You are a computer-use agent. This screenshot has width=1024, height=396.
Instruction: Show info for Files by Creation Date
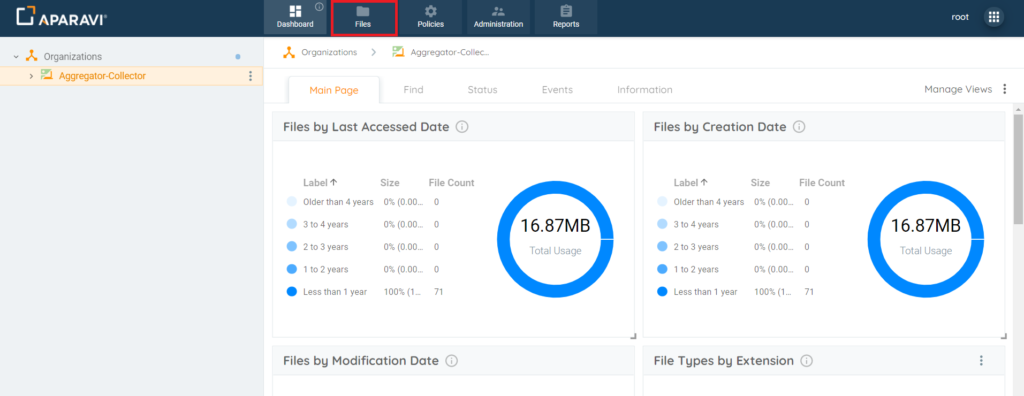[x=799, y=127]
